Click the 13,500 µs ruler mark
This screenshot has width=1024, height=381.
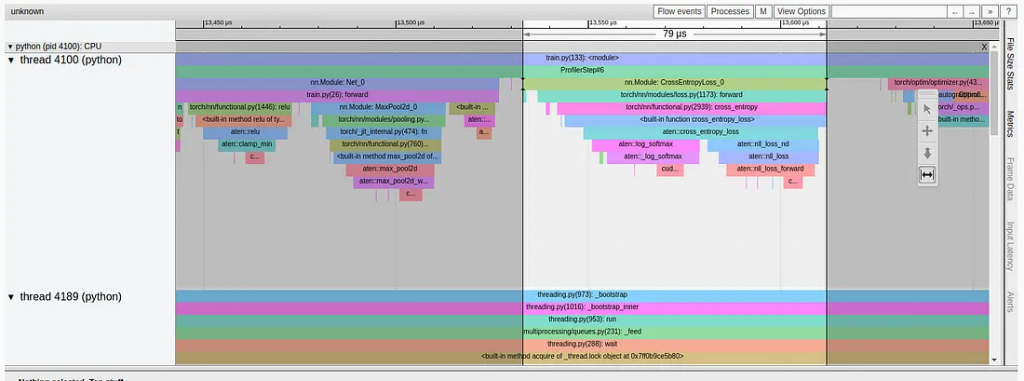click(410, 22)
